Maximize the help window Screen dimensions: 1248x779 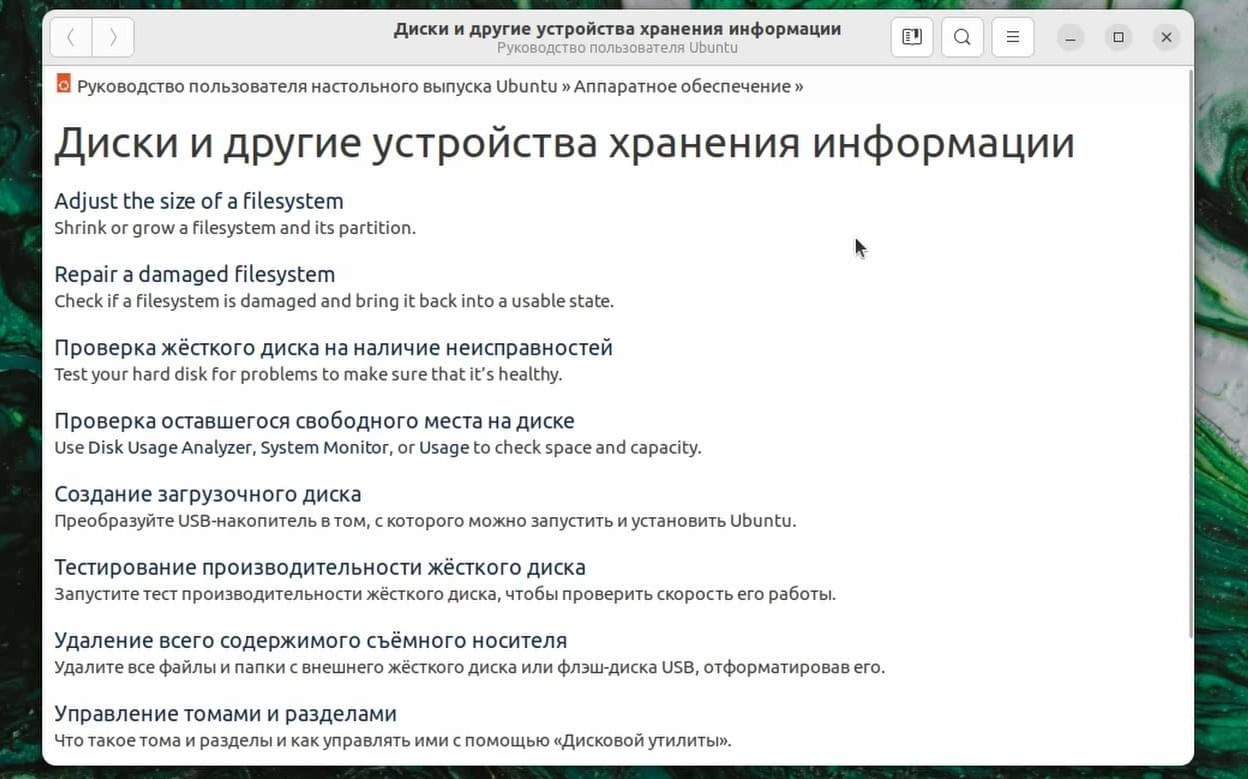pos(1118,38)
